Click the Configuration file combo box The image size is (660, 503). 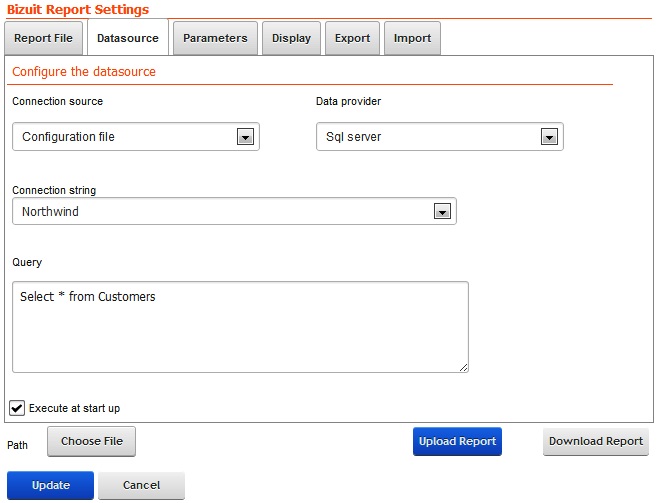[x=136, y=137]
